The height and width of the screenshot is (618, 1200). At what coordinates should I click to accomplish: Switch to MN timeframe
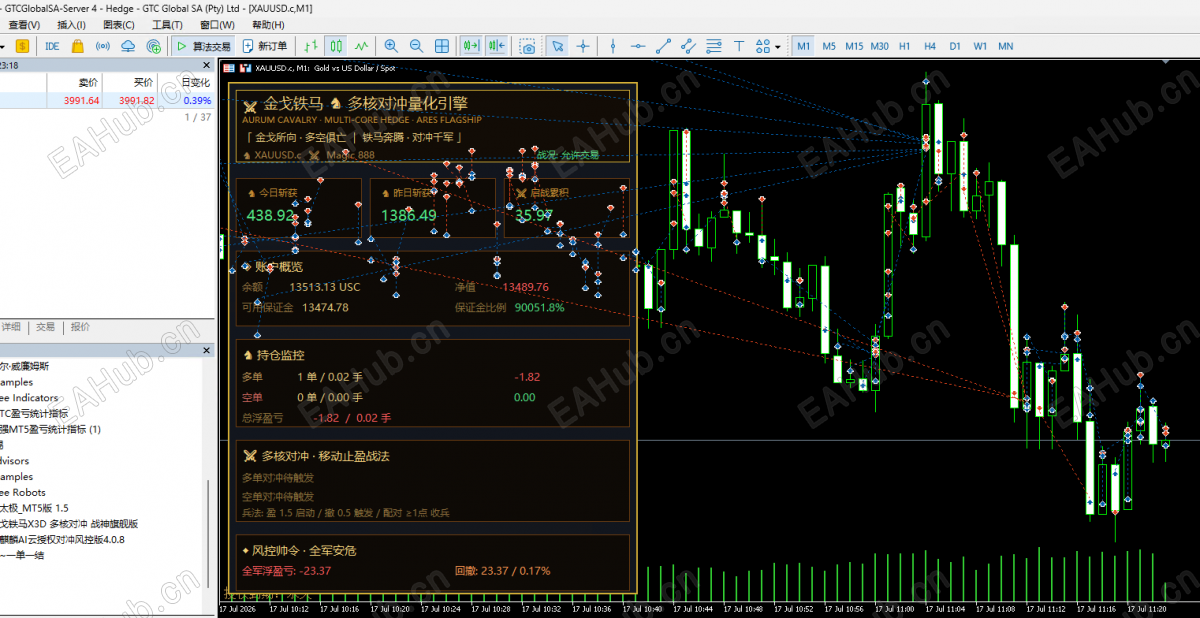click(x=1006, y=46)
